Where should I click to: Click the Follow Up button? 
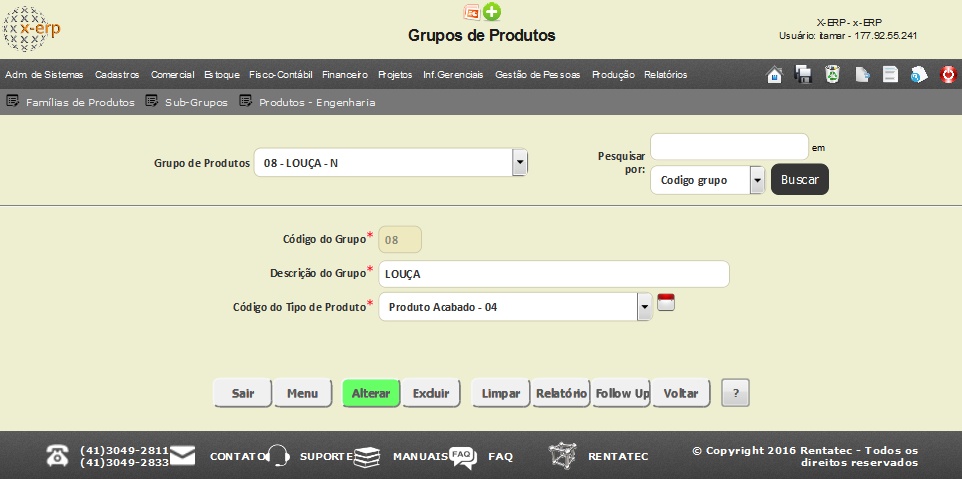(x=621, y=393)
